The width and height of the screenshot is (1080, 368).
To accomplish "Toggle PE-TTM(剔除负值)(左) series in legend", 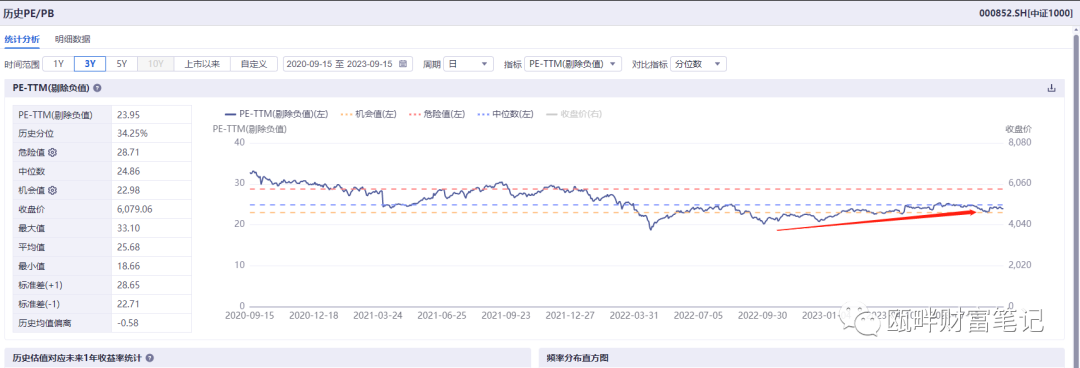I will pyautogui.click(x=276, y=114).
